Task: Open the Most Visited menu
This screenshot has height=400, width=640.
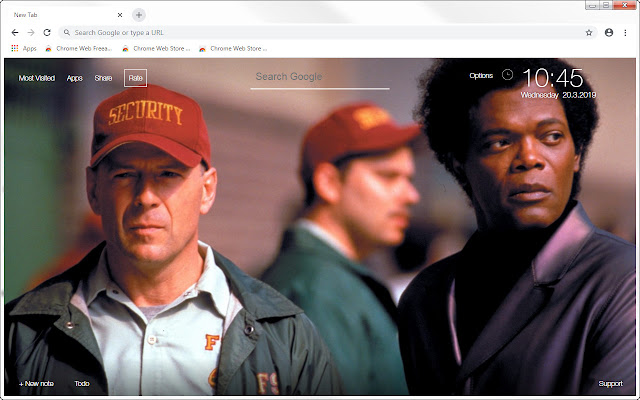Action: tap(37, 78)
